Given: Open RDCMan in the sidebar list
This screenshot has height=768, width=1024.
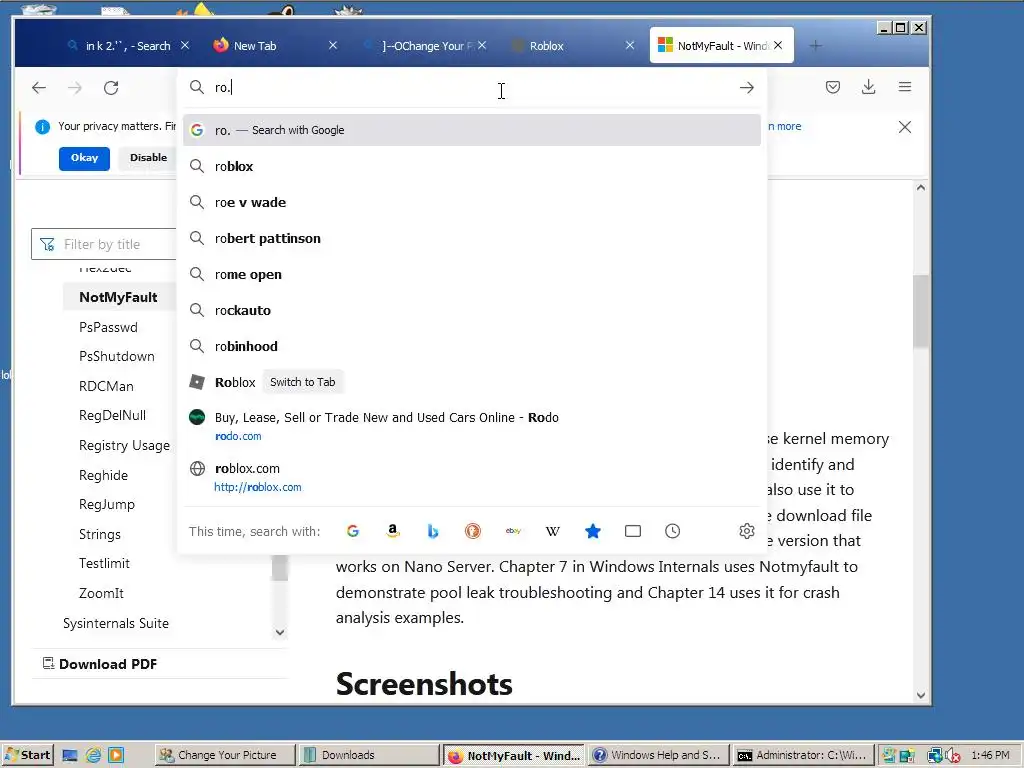Looking at the screenshot, I should tap(106, 387).
